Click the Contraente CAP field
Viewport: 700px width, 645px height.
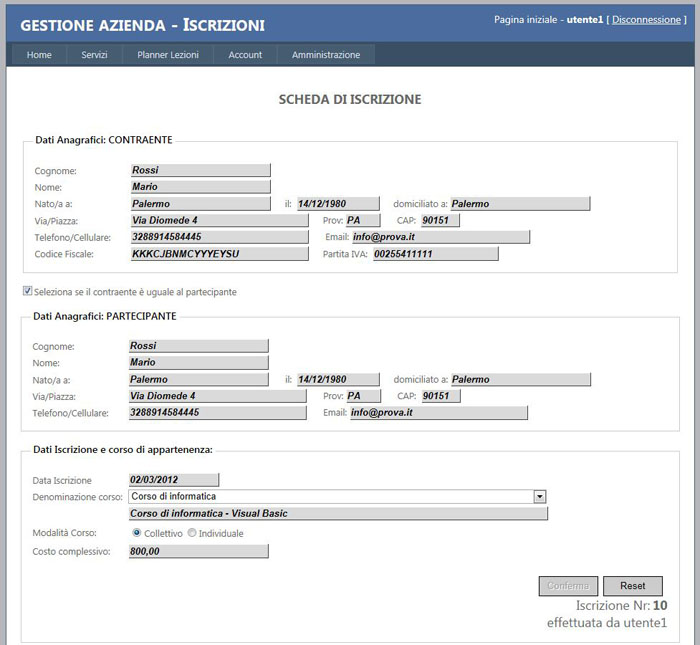(x=441, y=220)
